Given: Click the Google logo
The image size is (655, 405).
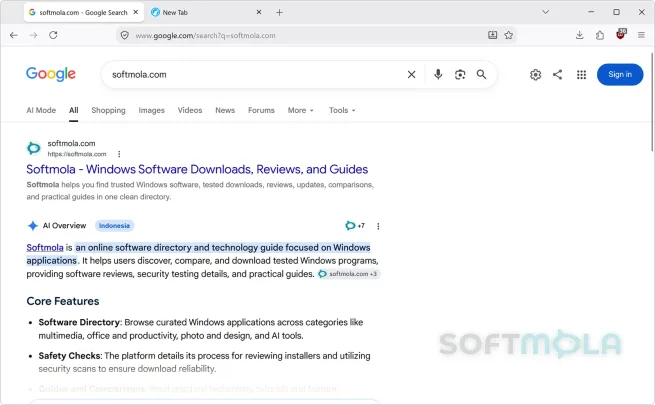Looking at the screenshot, I should [x=51, y=74].
